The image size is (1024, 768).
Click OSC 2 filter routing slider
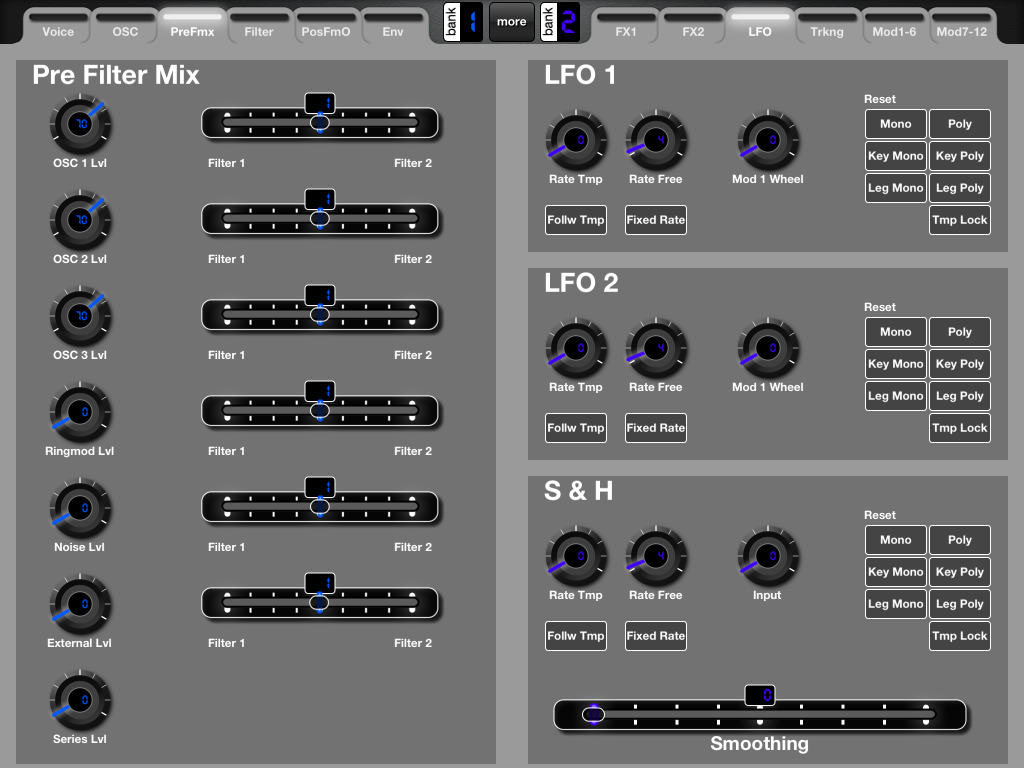pyautogui.click(x=320, y=219)
